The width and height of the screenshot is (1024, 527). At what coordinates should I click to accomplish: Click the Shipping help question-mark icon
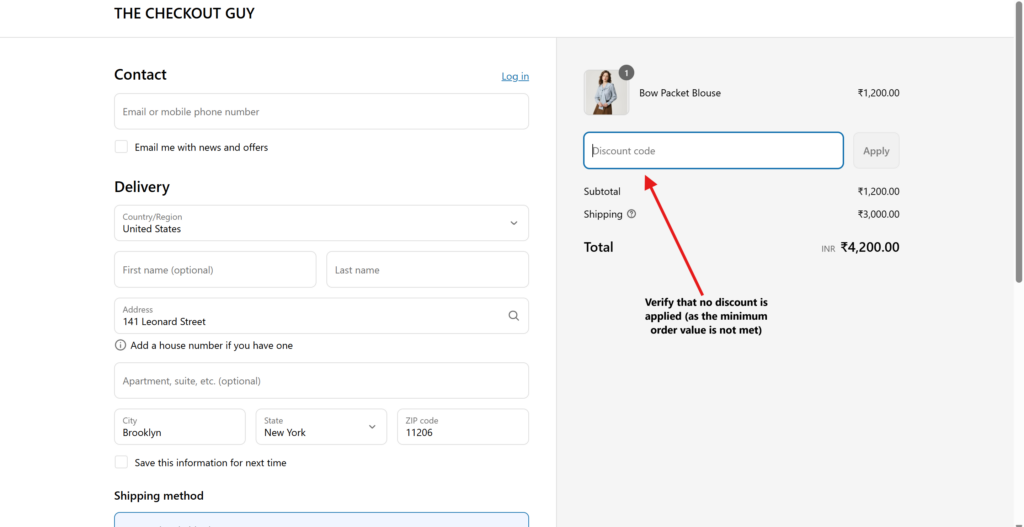[631, 214]
